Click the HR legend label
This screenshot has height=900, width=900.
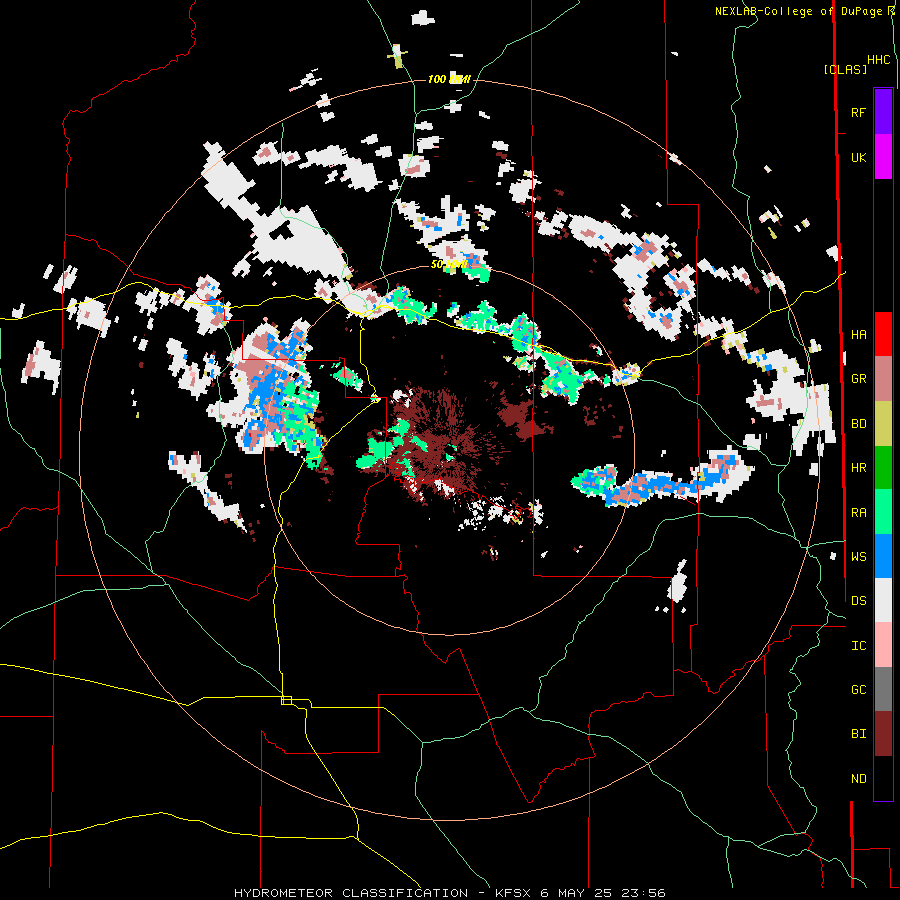click(x=858, y=468)
